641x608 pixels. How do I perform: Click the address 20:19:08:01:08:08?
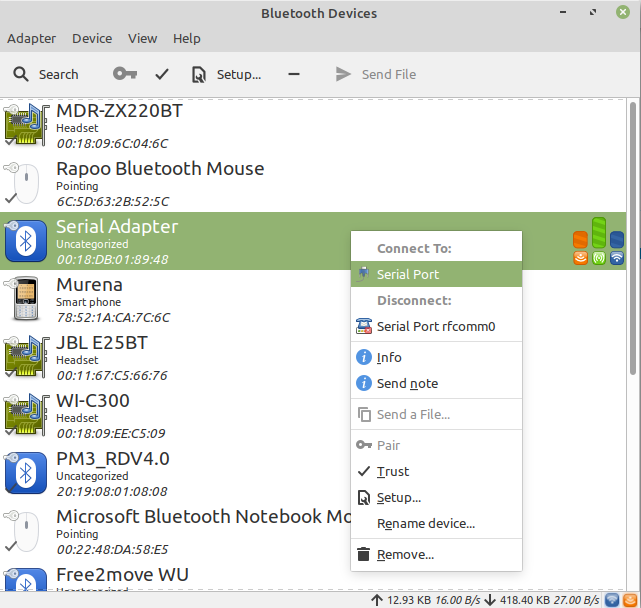112,491
